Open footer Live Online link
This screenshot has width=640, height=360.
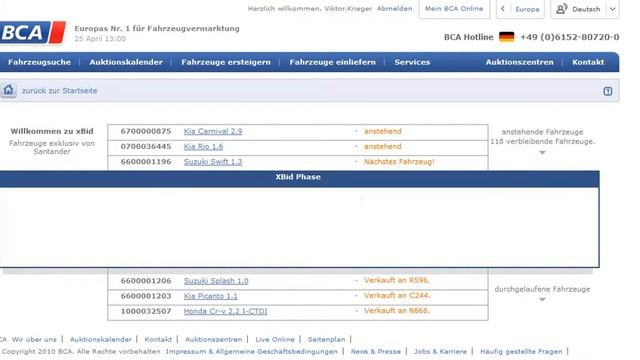[275, 339]
